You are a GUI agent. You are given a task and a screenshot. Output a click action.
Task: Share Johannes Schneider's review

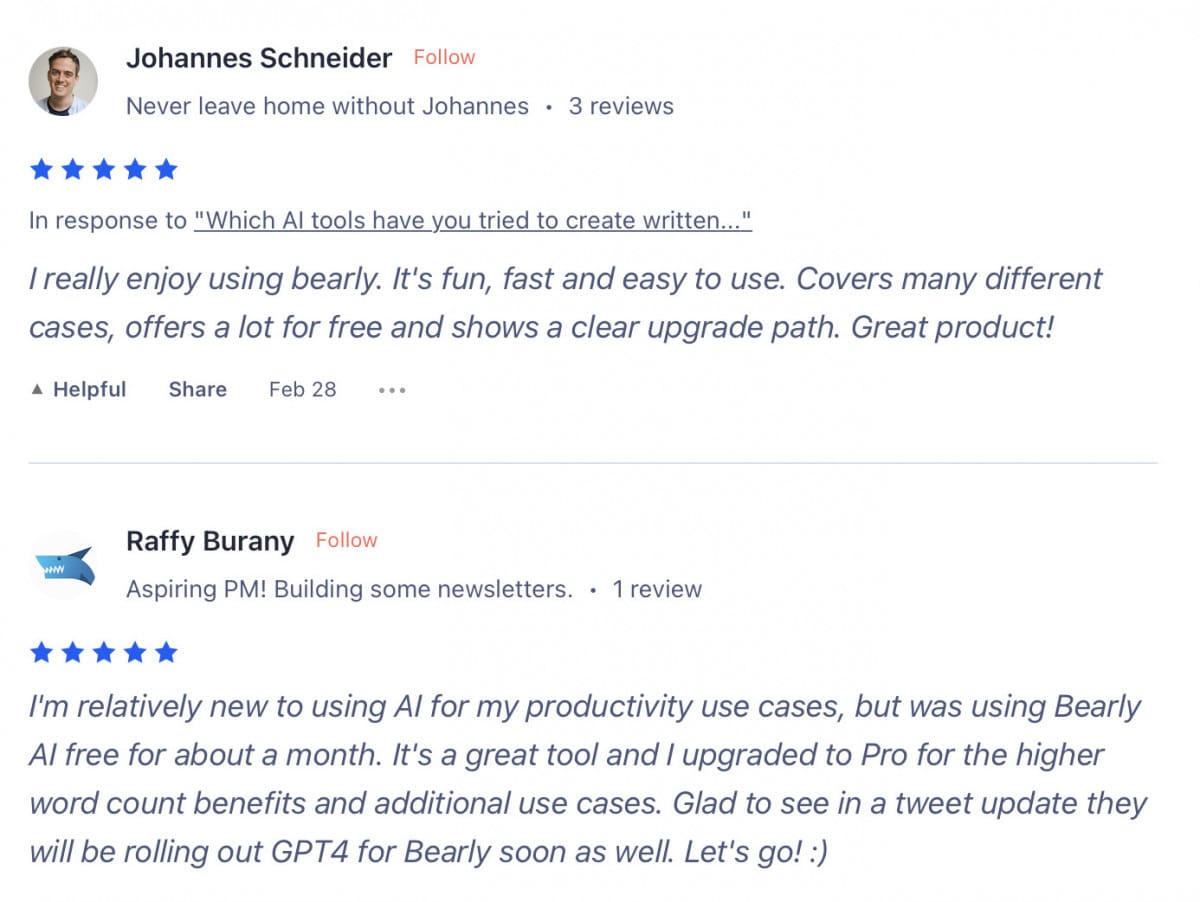197,389
